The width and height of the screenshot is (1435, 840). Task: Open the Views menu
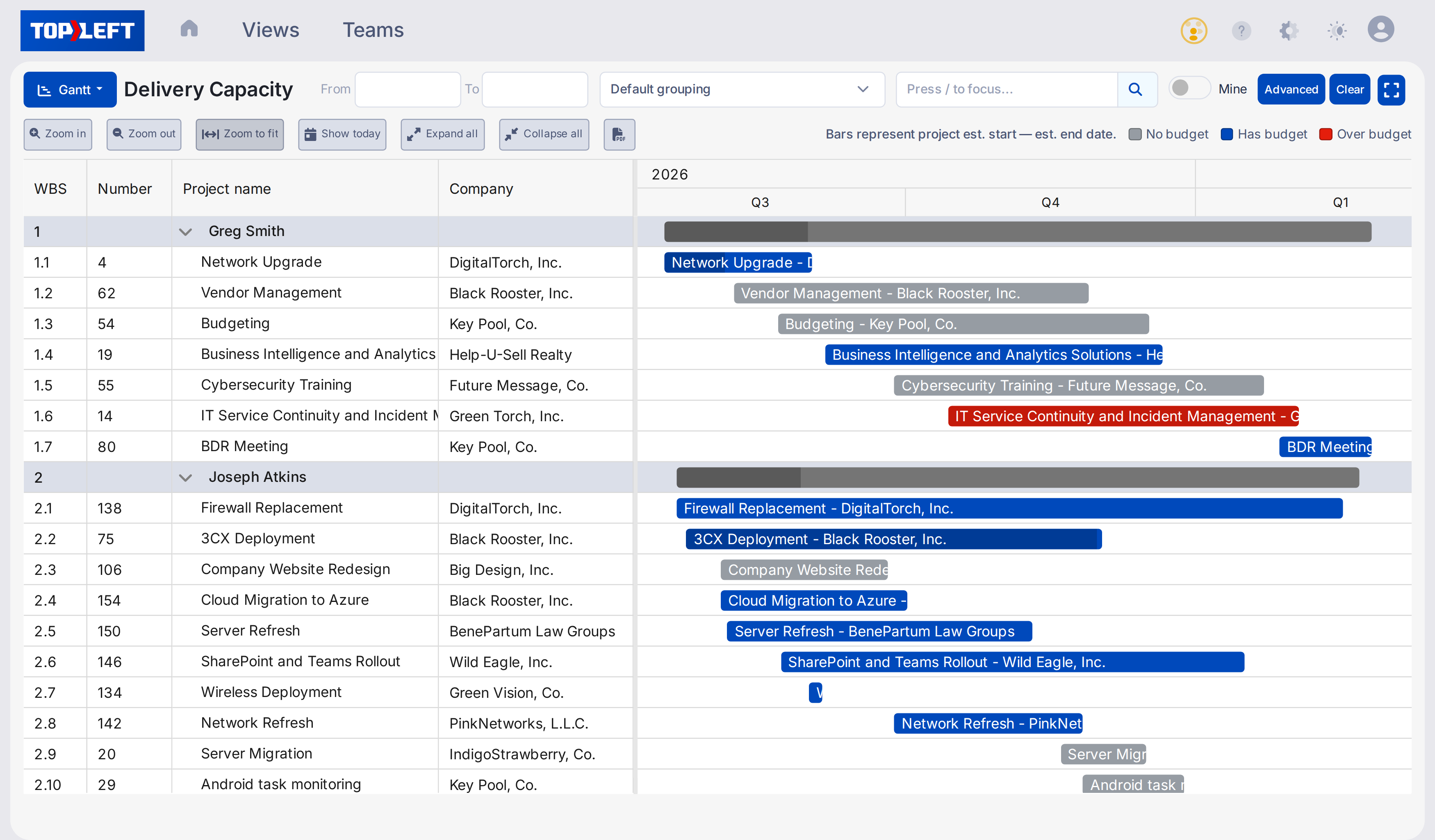(271, 30)
